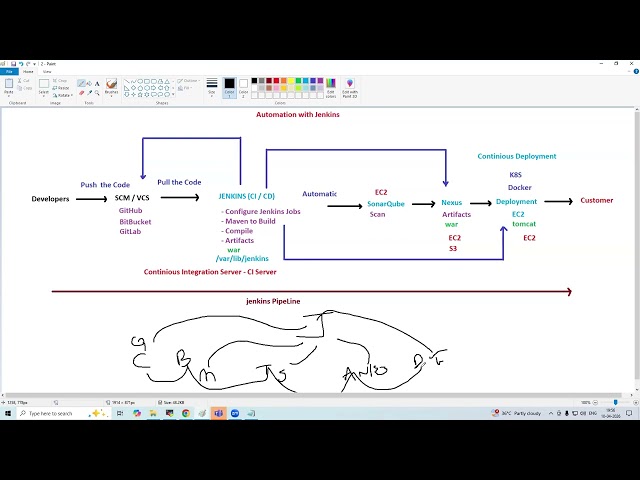Screen dimensions: 640x480
Task: Pick the Diamond shape
Action: (x=133, y=88)
